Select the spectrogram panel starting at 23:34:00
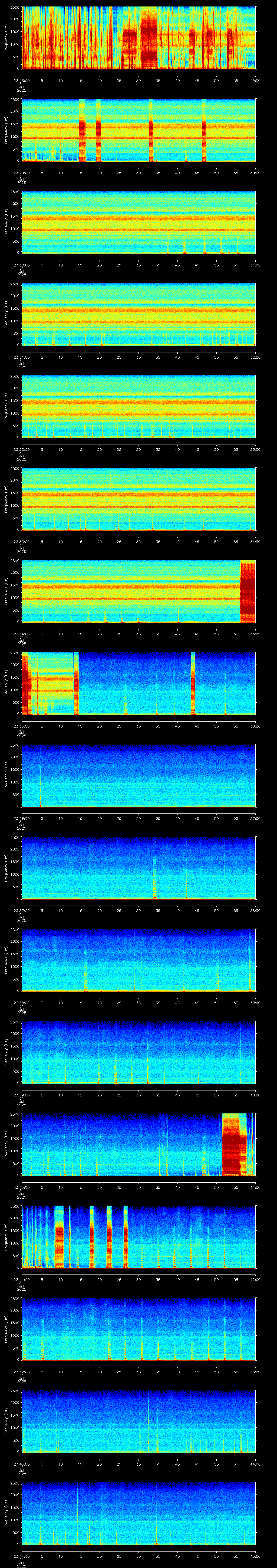Viewport: 277px width, 1568px height. 139,591
